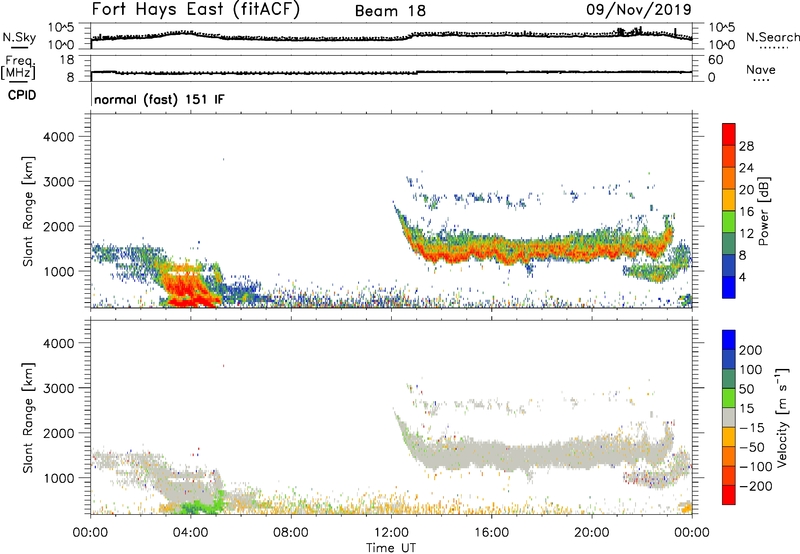Pick the teal 8–12 dB power colorbar segment
The height and width of the screenshot is (554, 800).
point(729,244)
